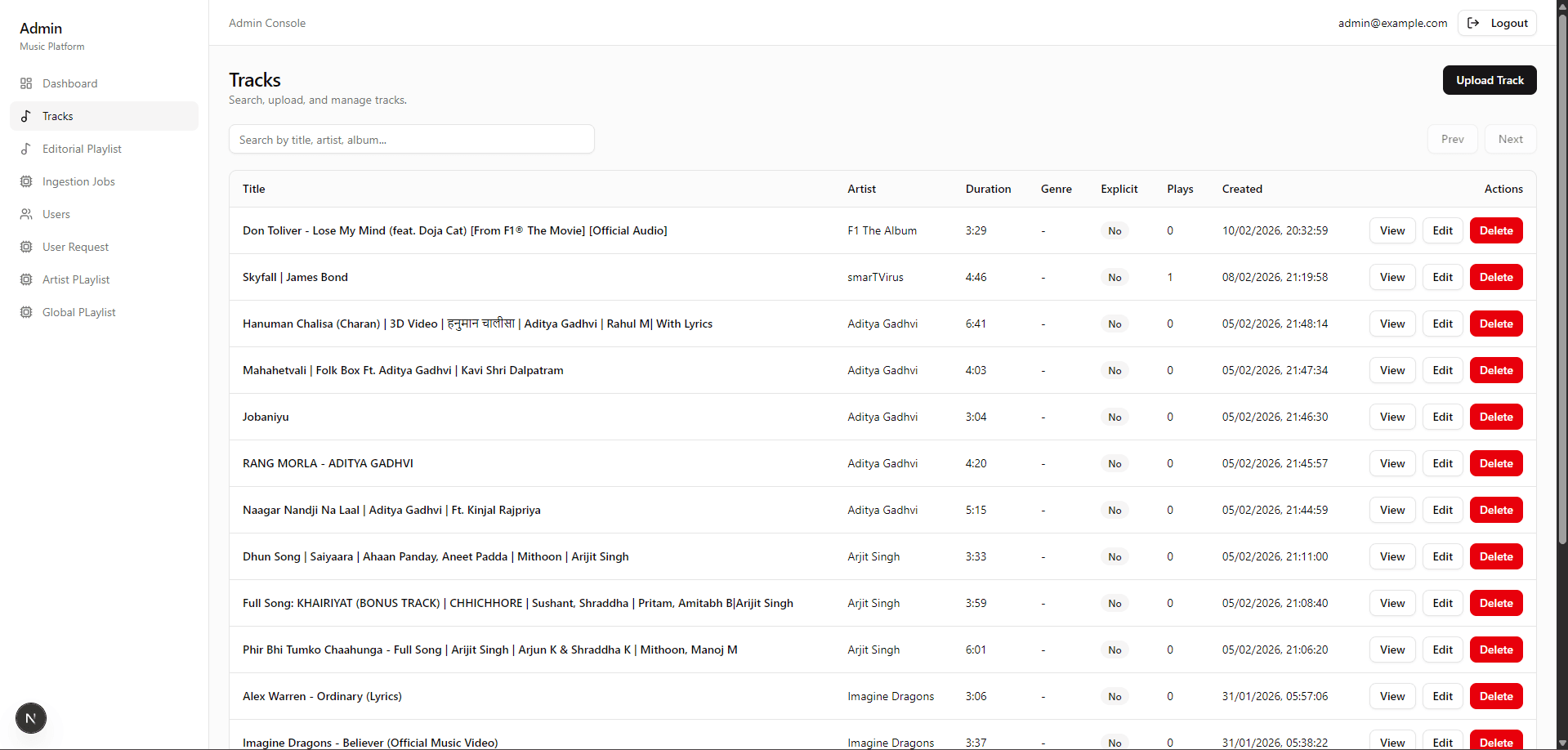
Task: View the Skyfall James Bond track
Action: [1392, 277]
